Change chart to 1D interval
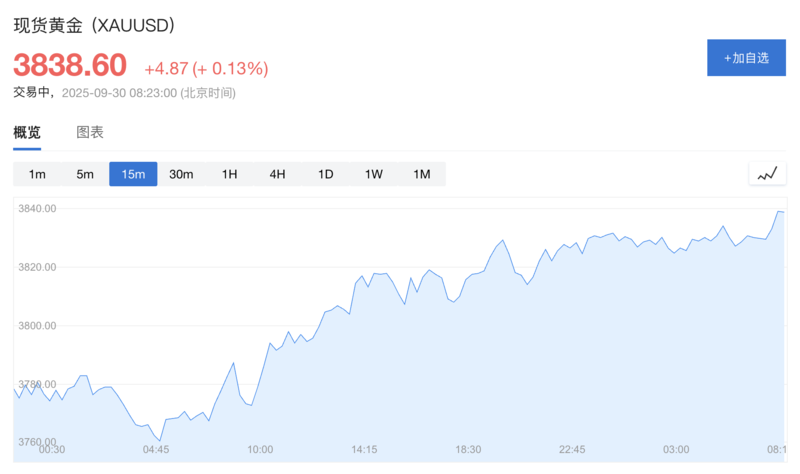800x474 pixels. click(x=325, y=174)
